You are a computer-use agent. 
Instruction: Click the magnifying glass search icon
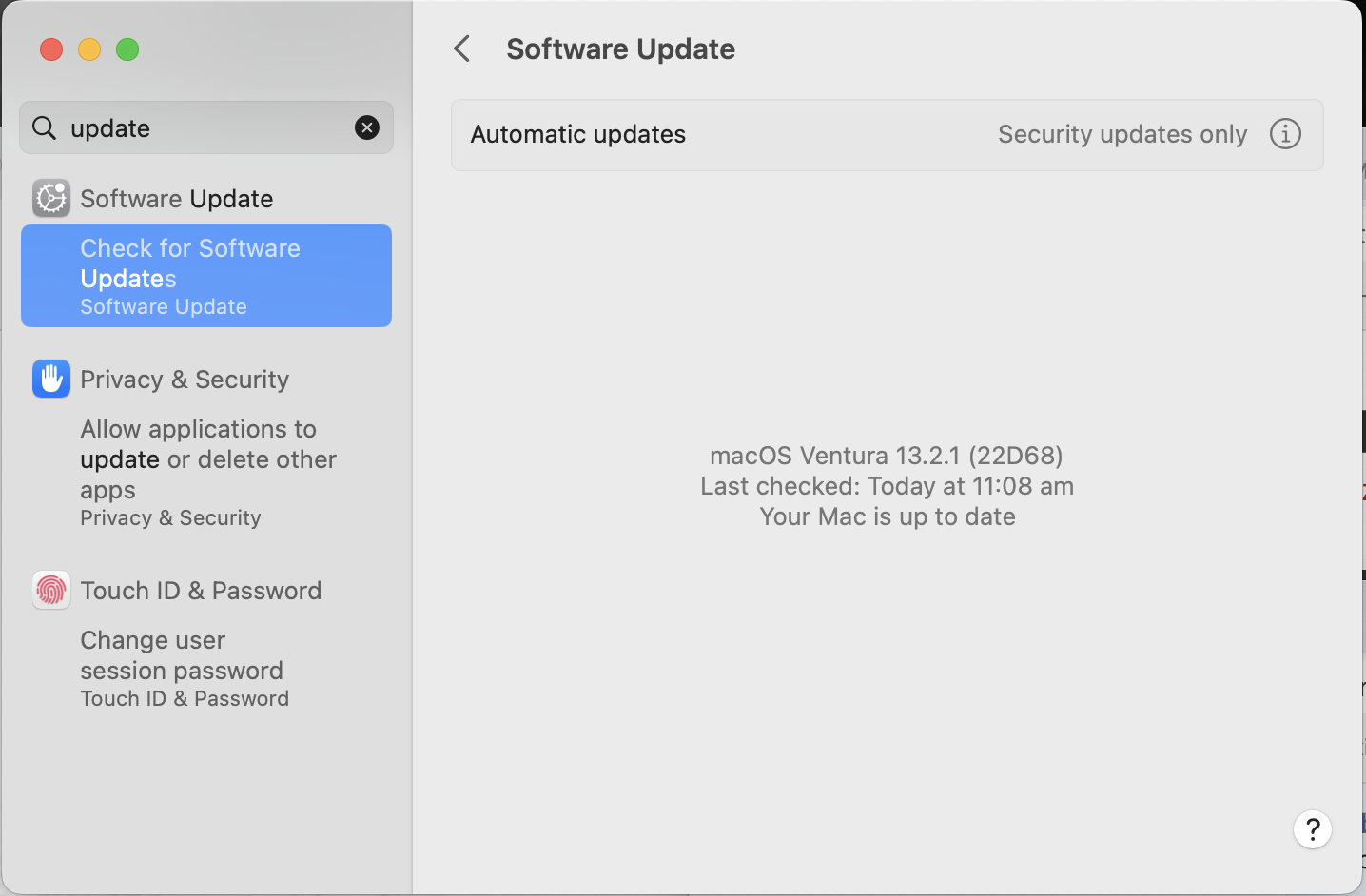(44, 127)
